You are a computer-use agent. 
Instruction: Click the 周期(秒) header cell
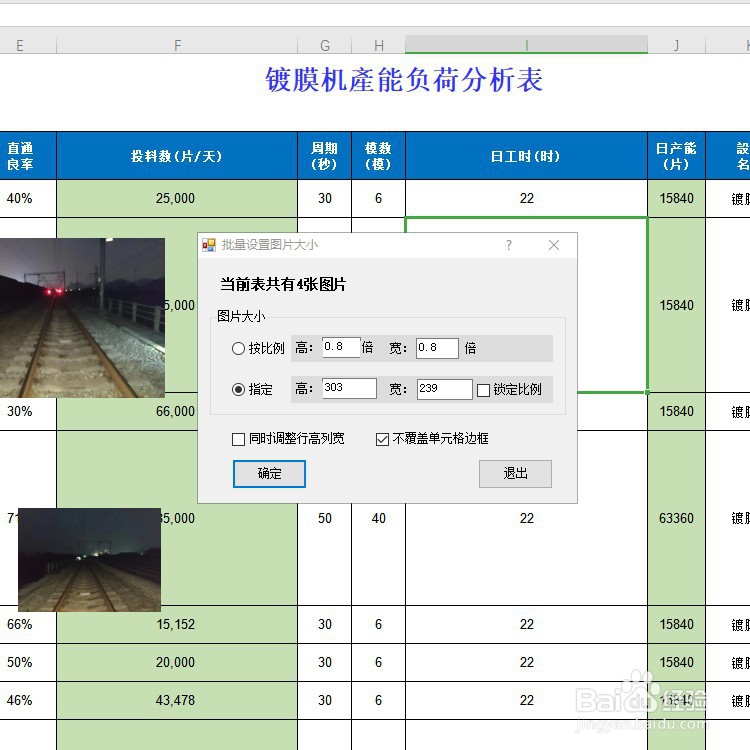(x=325, y=156)
